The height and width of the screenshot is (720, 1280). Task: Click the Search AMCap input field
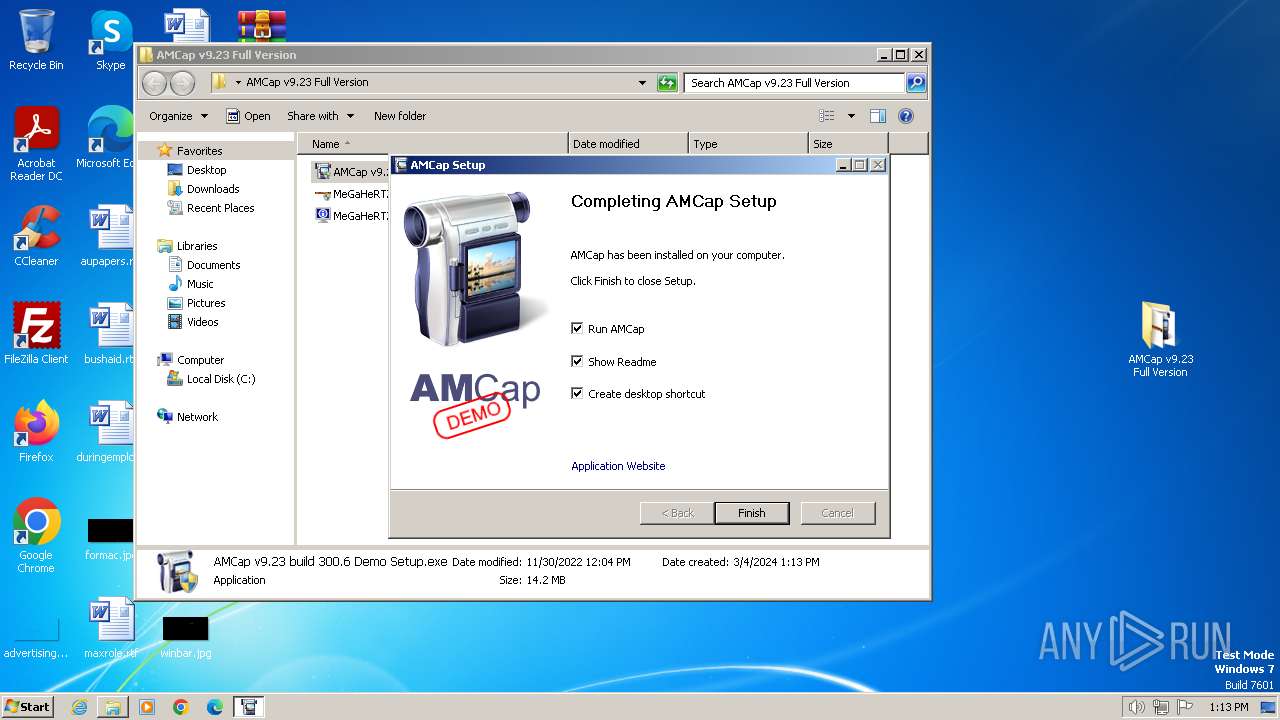795,83
